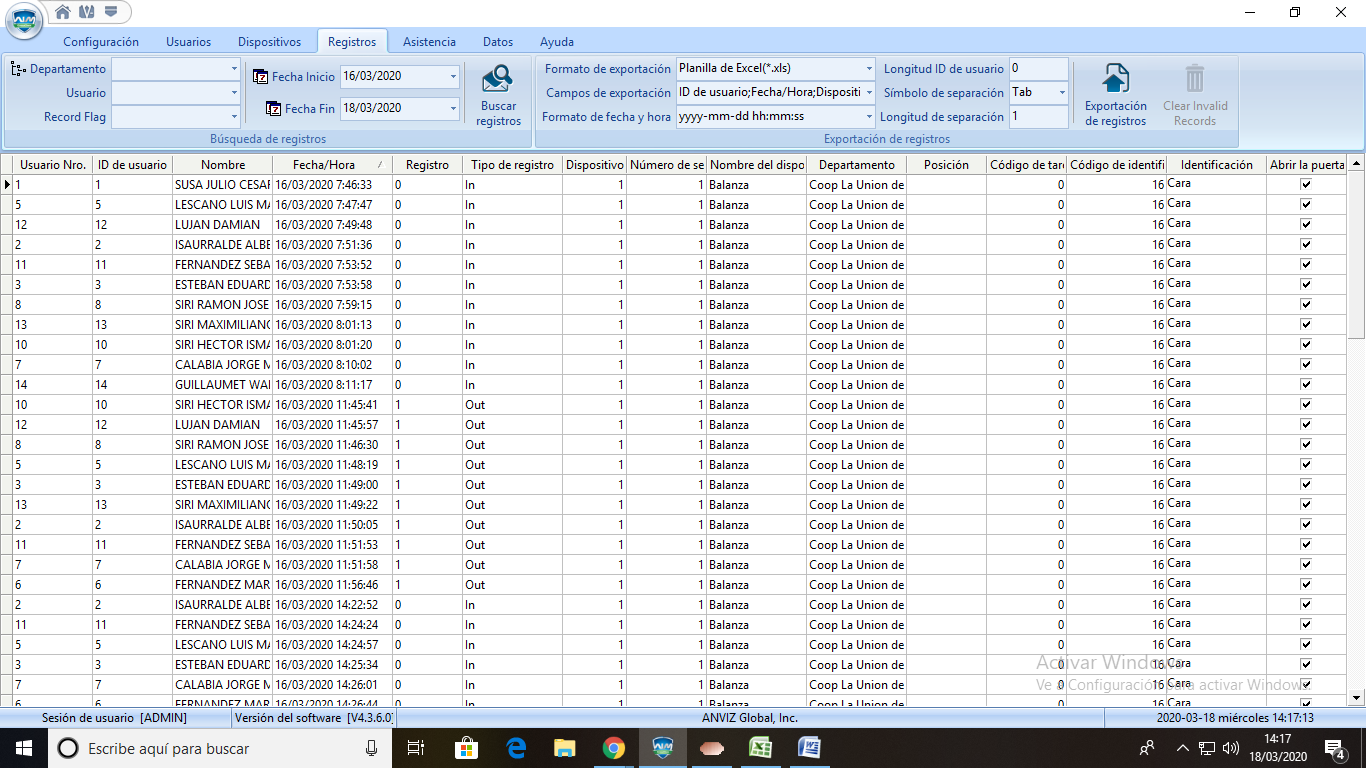The image size is (1366, 768).
Task: Open Excel from the taskbar
Action: pos(761,748)
